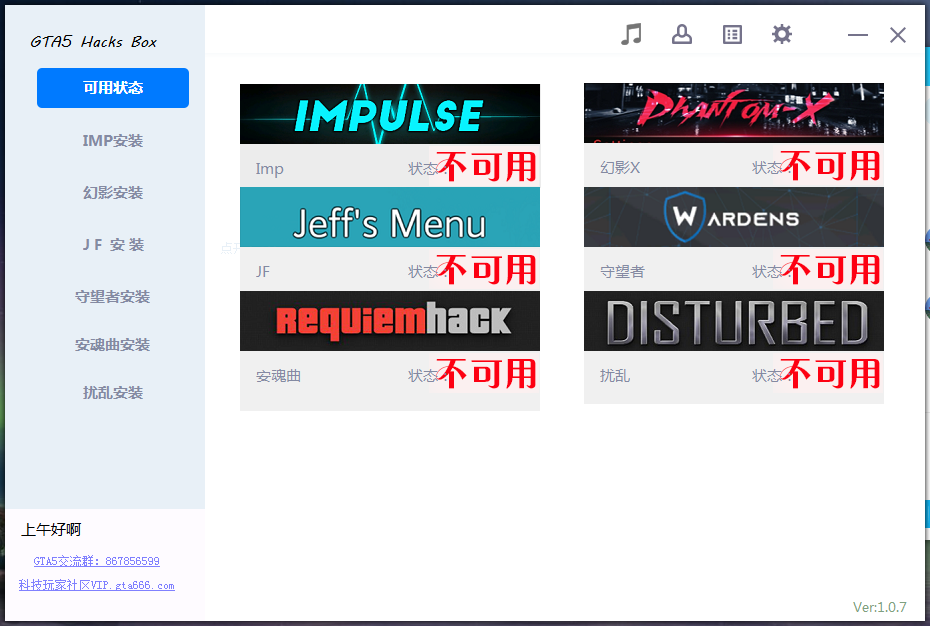Click the Impulse banner image
Screen dimensions: 930x626
[390, 114]
